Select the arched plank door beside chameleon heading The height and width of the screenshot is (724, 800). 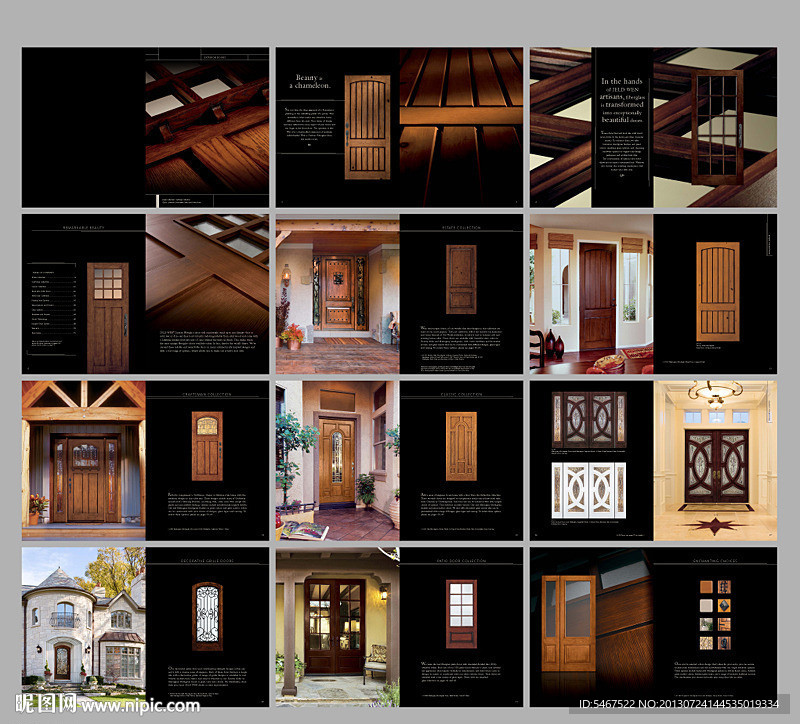[367, 128]
